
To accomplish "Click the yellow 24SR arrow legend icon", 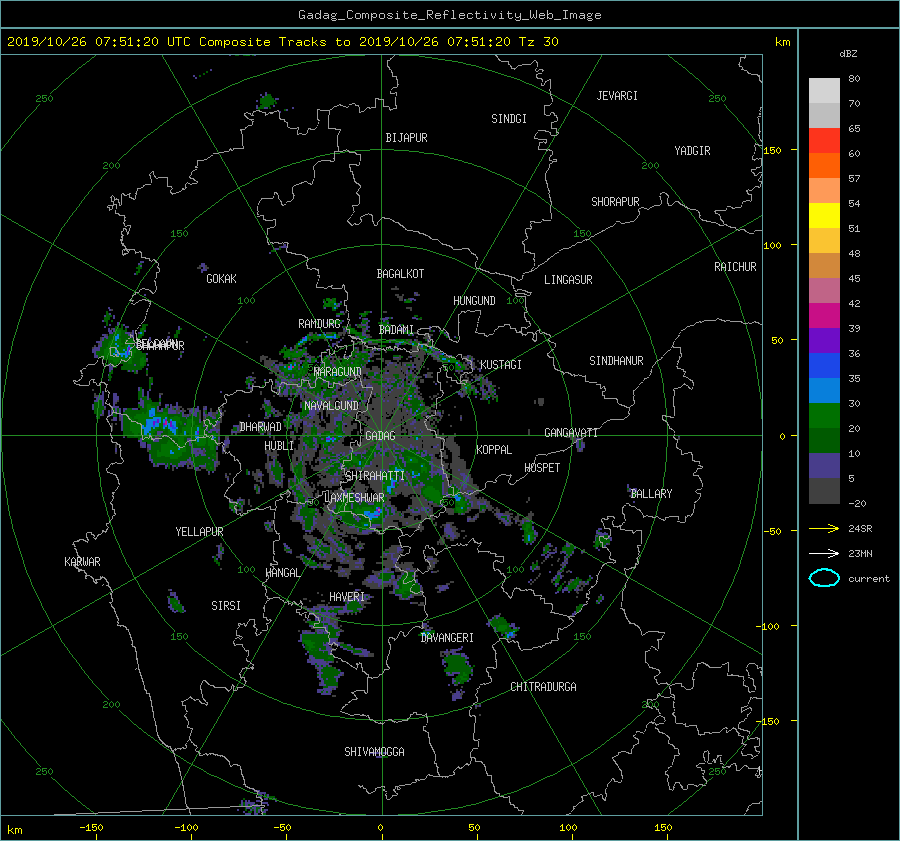I will coord(824,529).
